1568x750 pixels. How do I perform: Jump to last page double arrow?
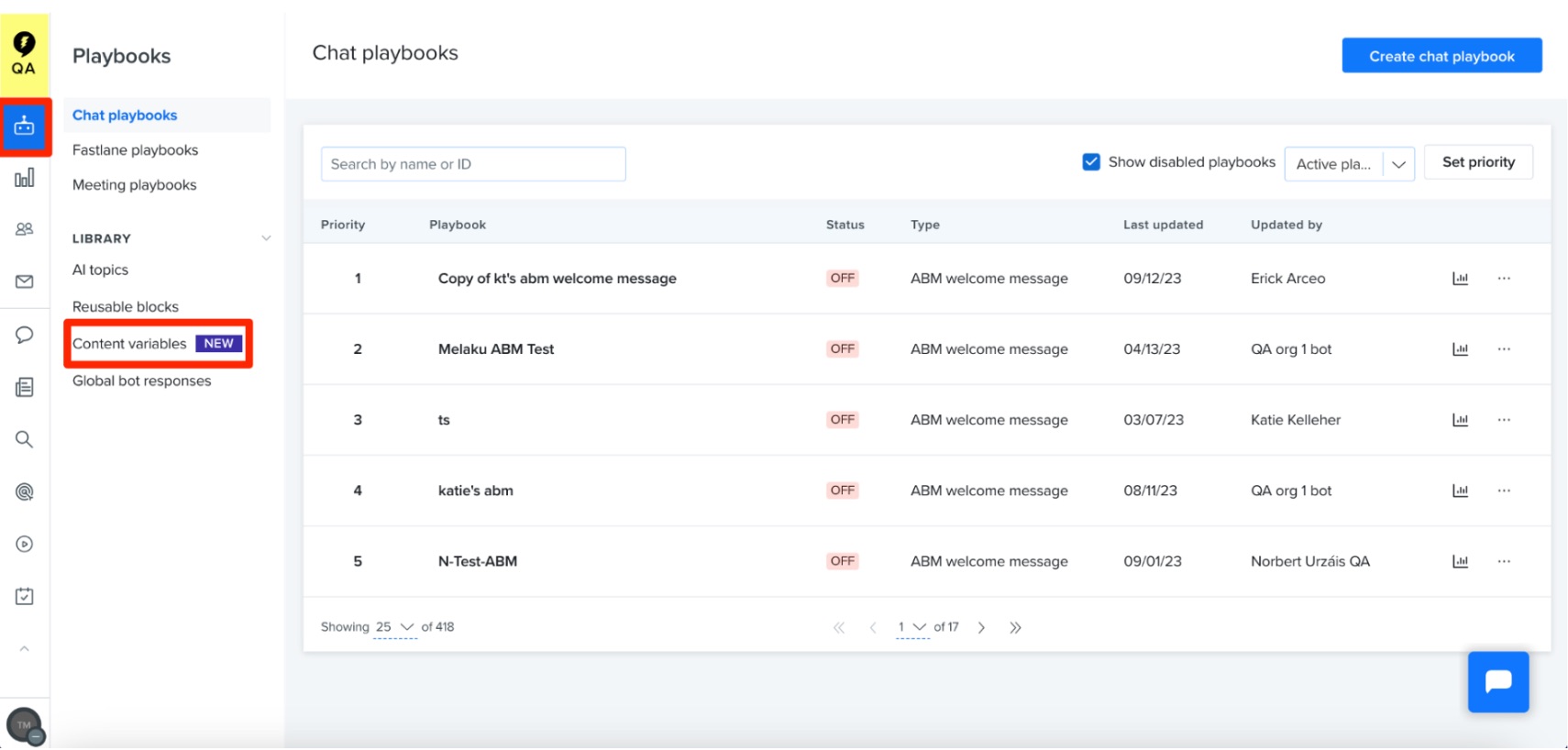(x=1015, y=628)
